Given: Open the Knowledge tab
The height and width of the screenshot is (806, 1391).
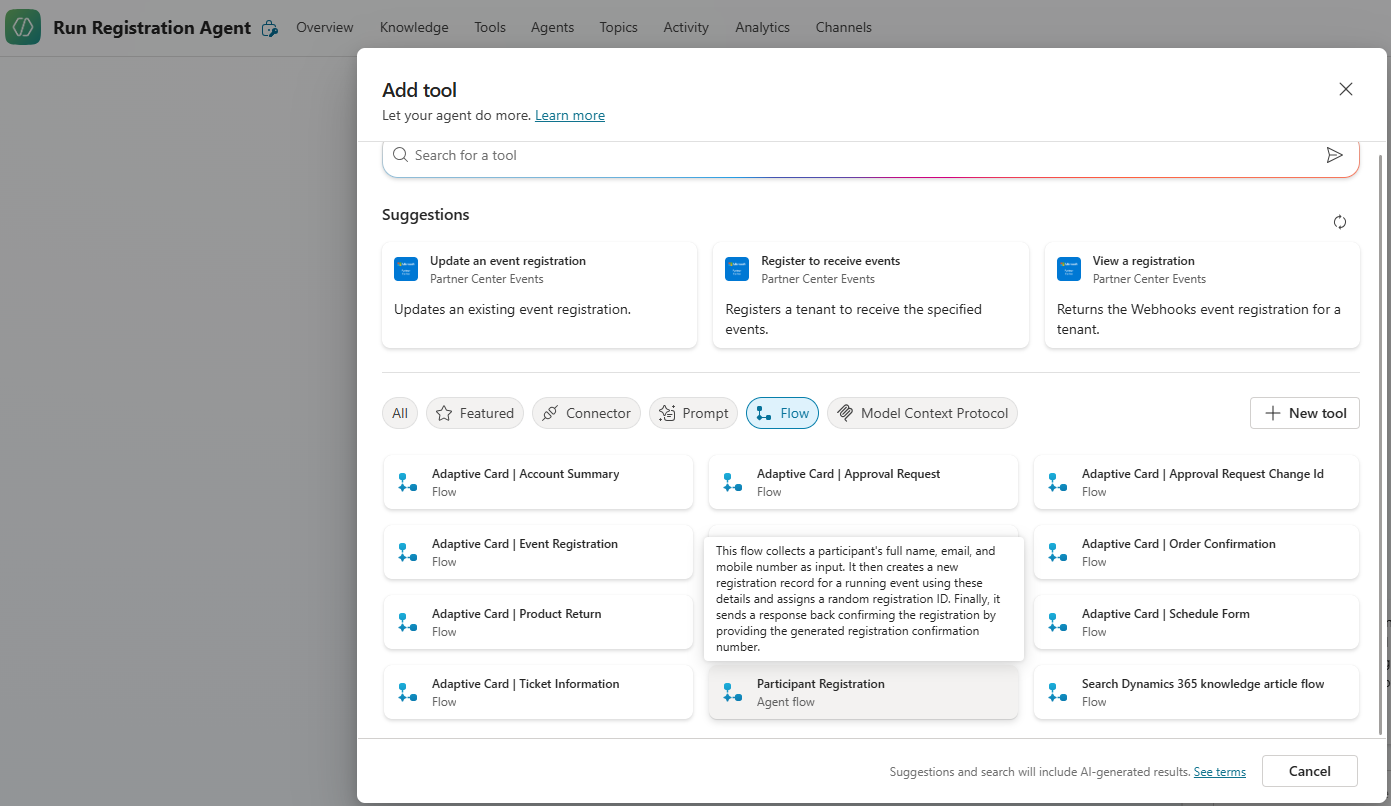Looking at the screenshot, I should coord(414,27).
